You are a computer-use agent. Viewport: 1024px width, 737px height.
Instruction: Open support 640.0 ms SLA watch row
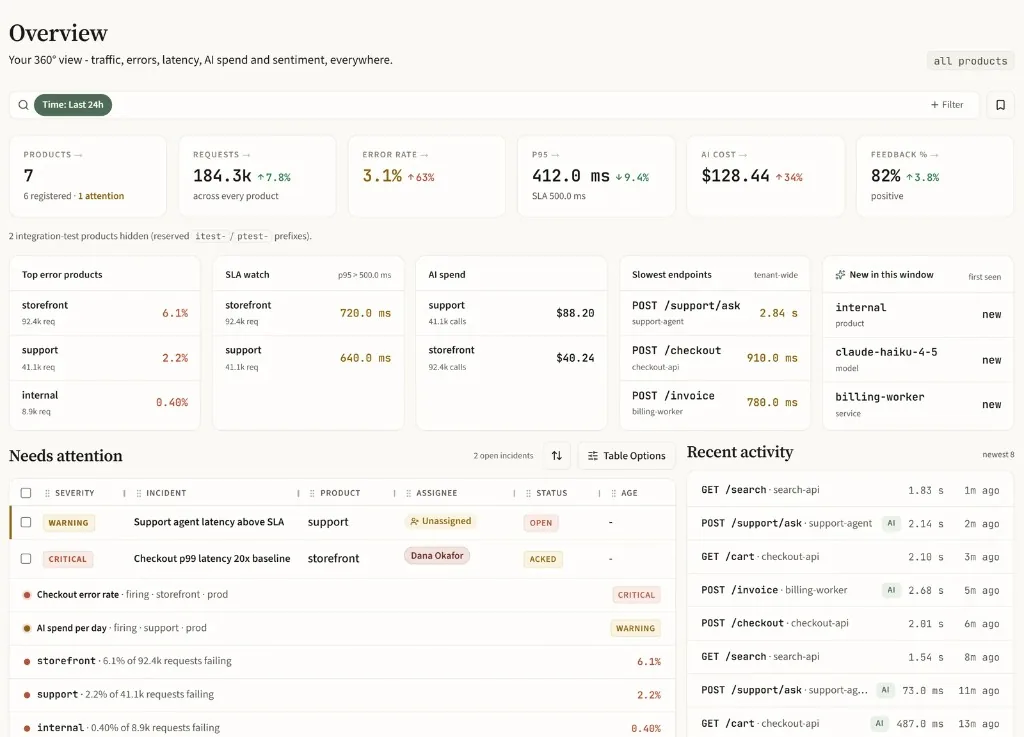308,358
